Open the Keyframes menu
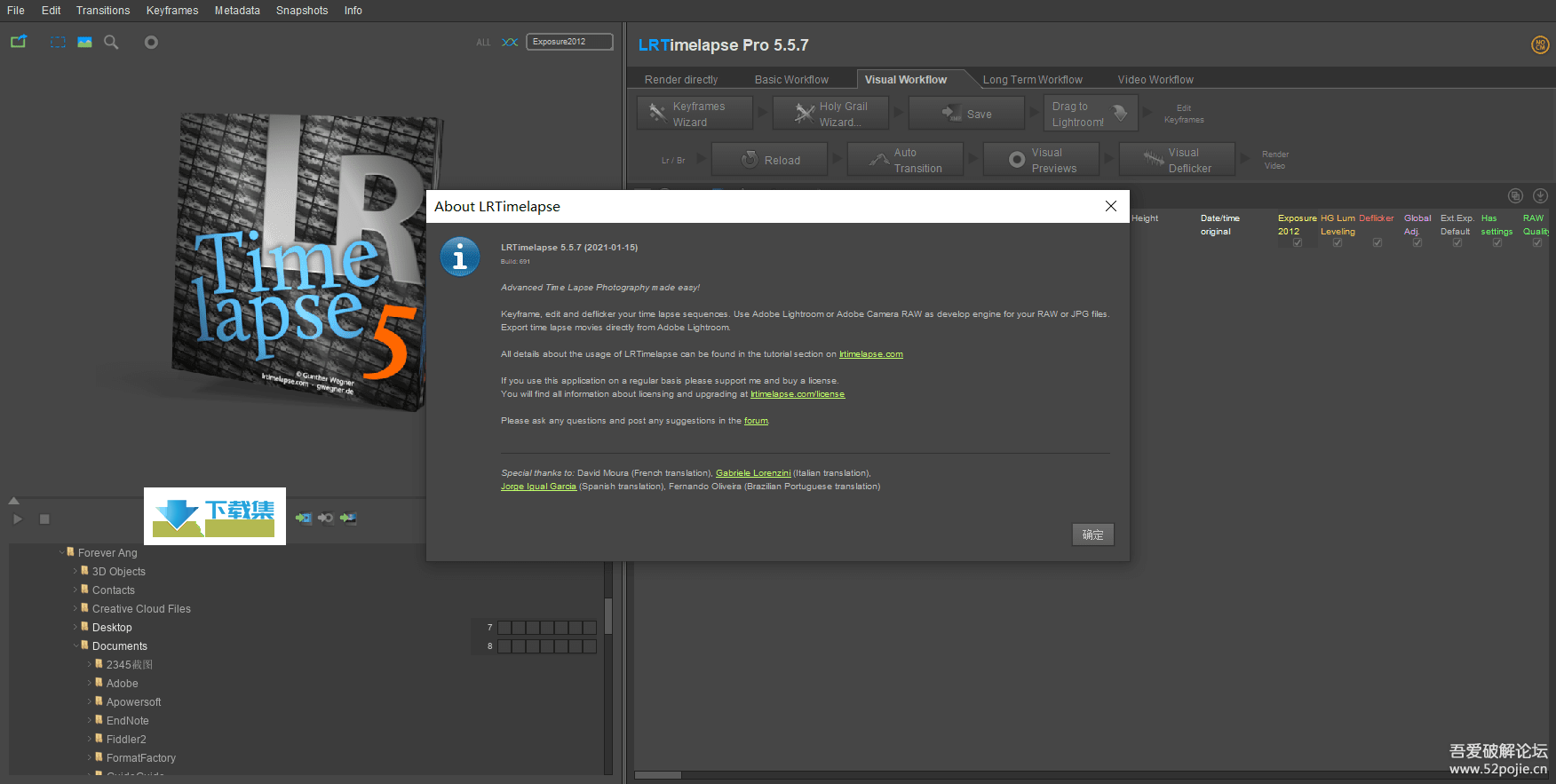The image size is (1556, 784). (172, 11)
